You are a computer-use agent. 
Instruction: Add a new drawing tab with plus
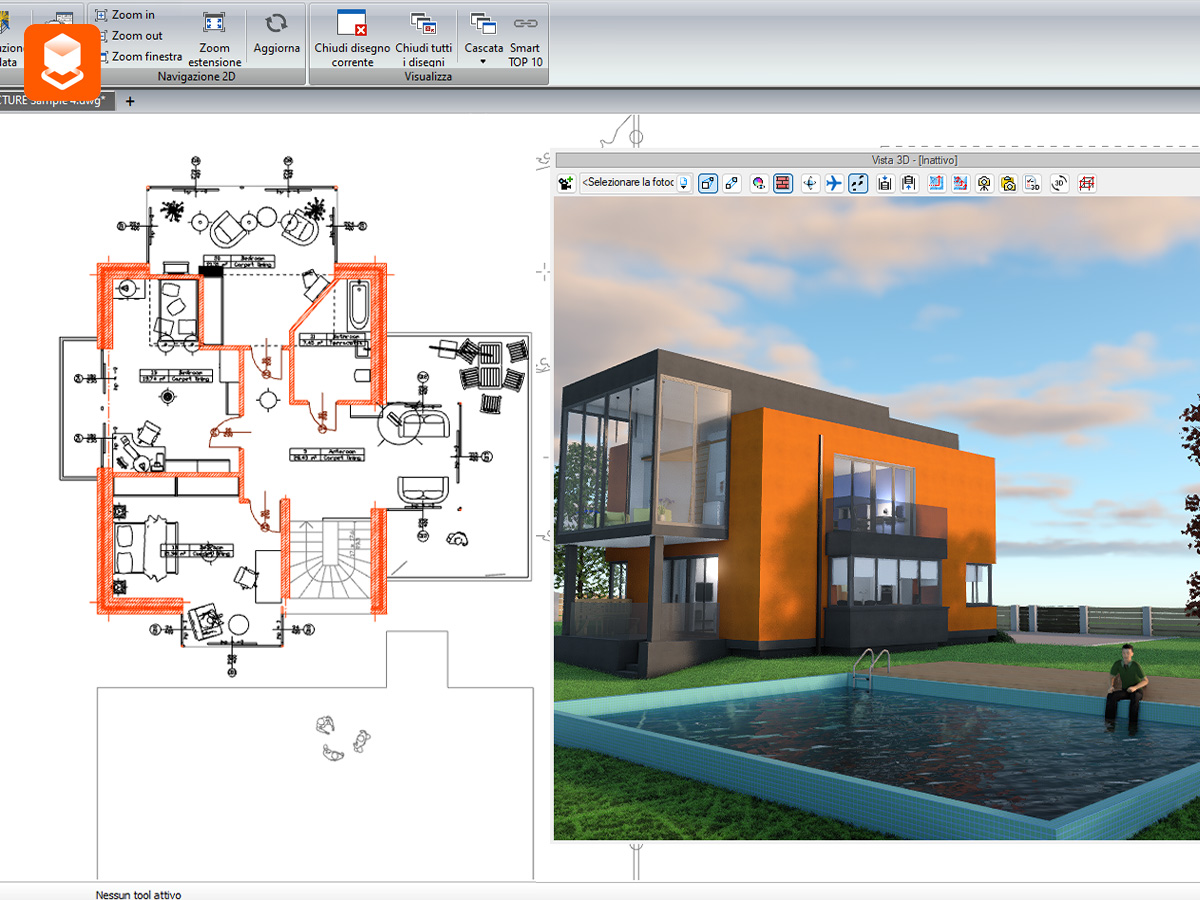pyautogui.click(x=129, y=101)
